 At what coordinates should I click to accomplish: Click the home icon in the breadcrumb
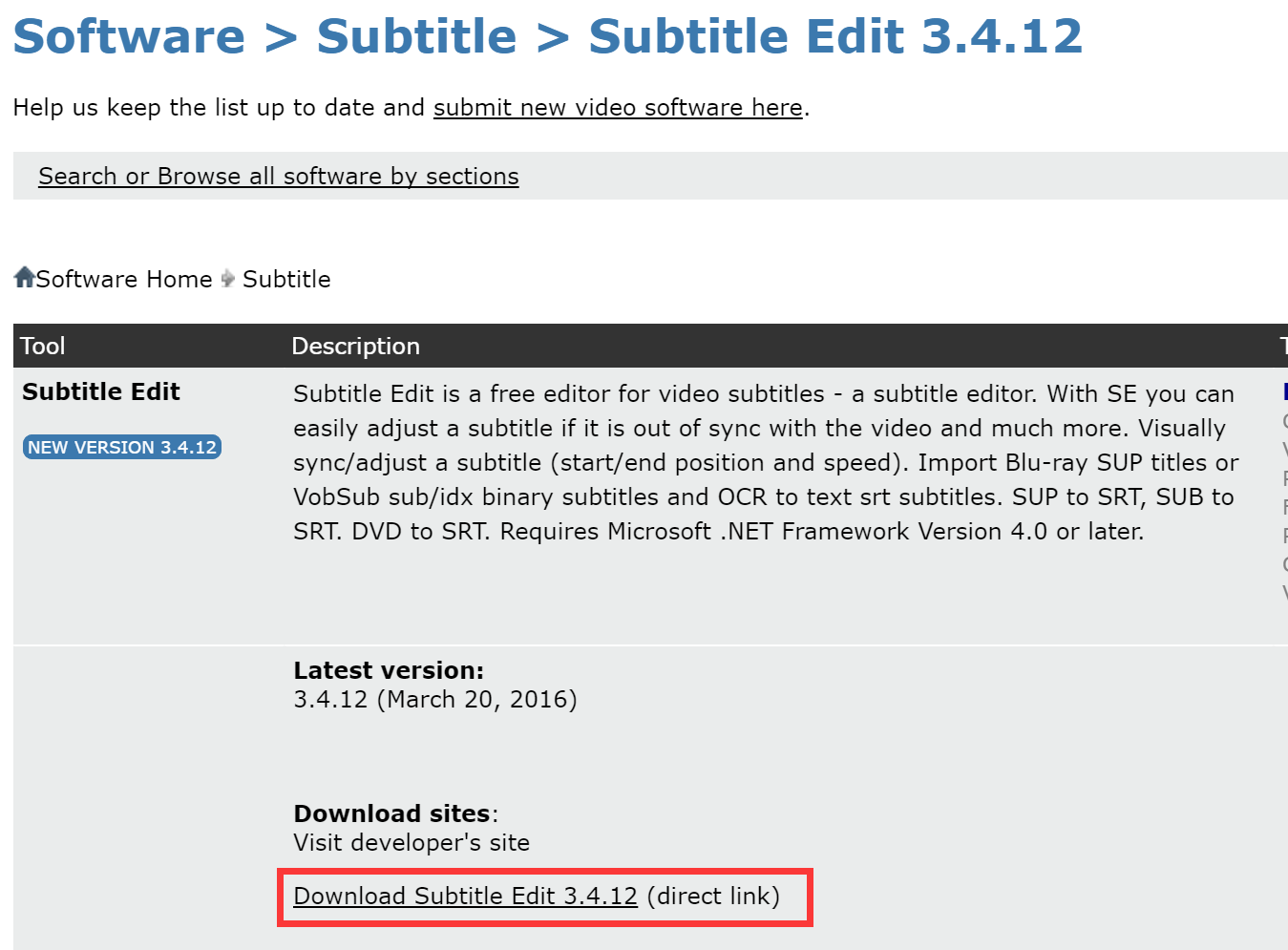pos(24,278)
